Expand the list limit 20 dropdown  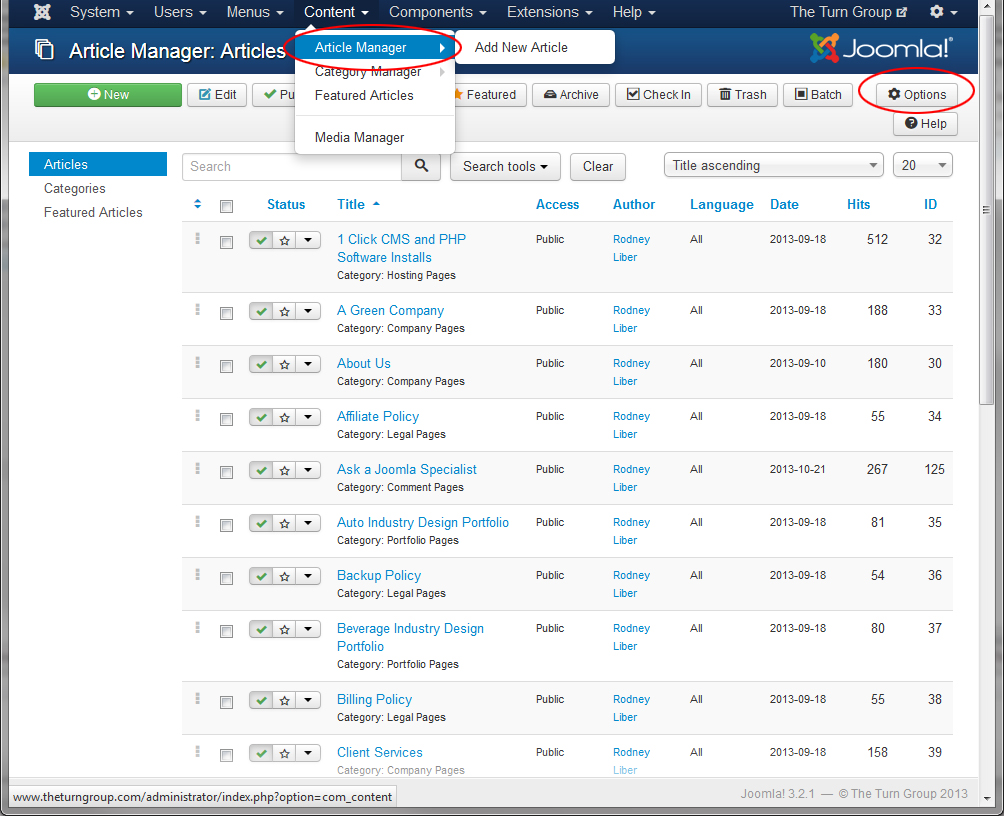tap(922, 165)
